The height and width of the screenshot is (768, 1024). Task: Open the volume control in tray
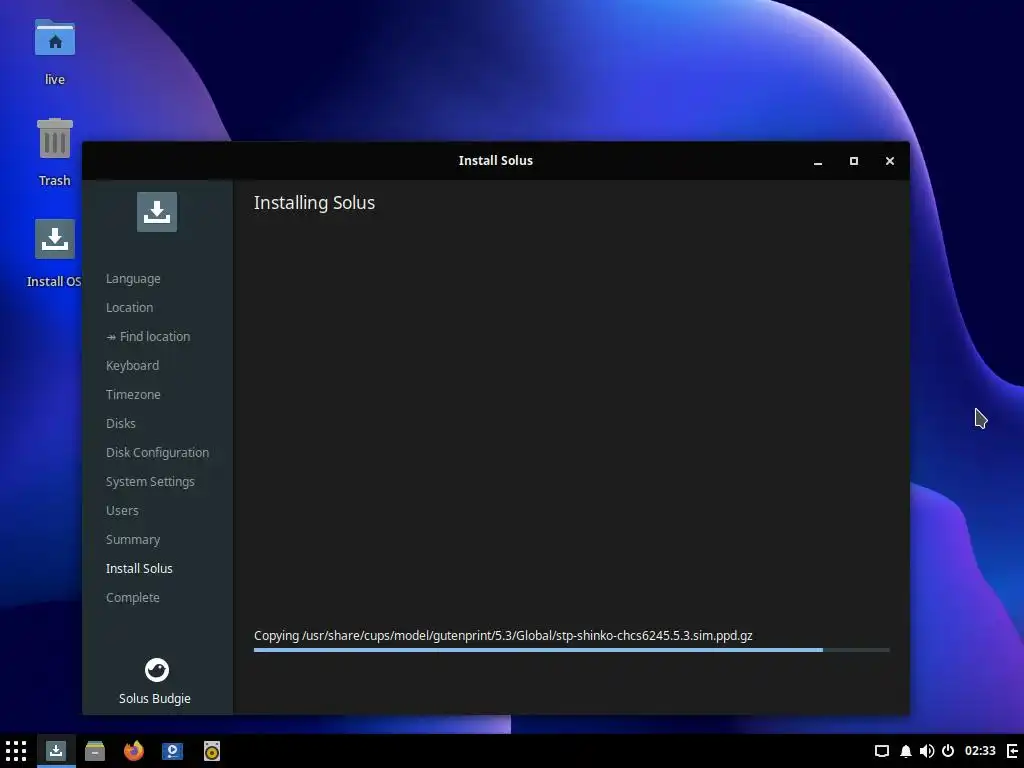[927, 751]
